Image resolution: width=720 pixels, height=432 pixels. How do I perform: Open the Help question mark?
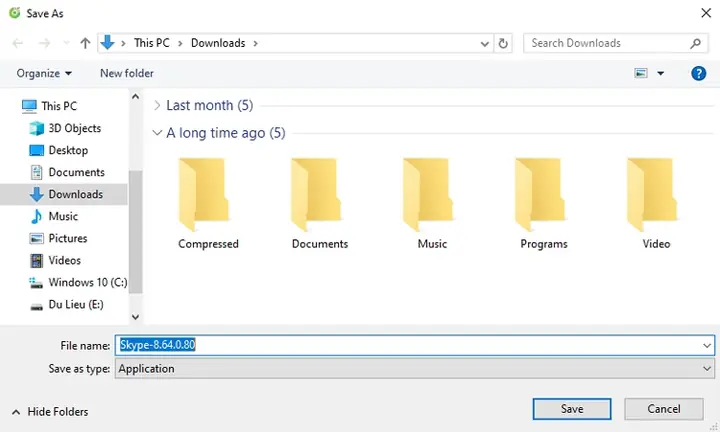698,73
